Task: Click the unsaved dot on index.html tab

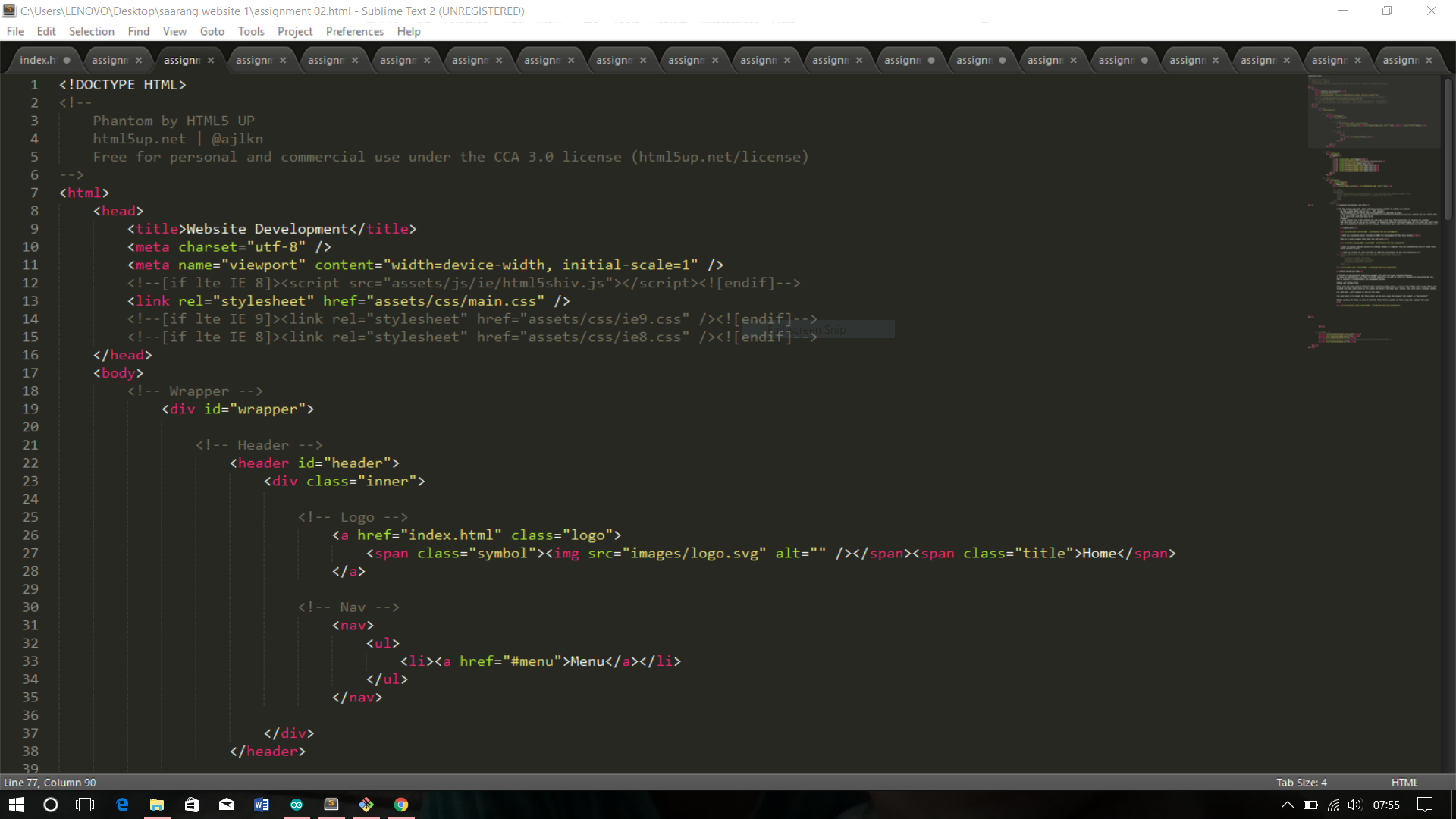Action: pos(67,60)
